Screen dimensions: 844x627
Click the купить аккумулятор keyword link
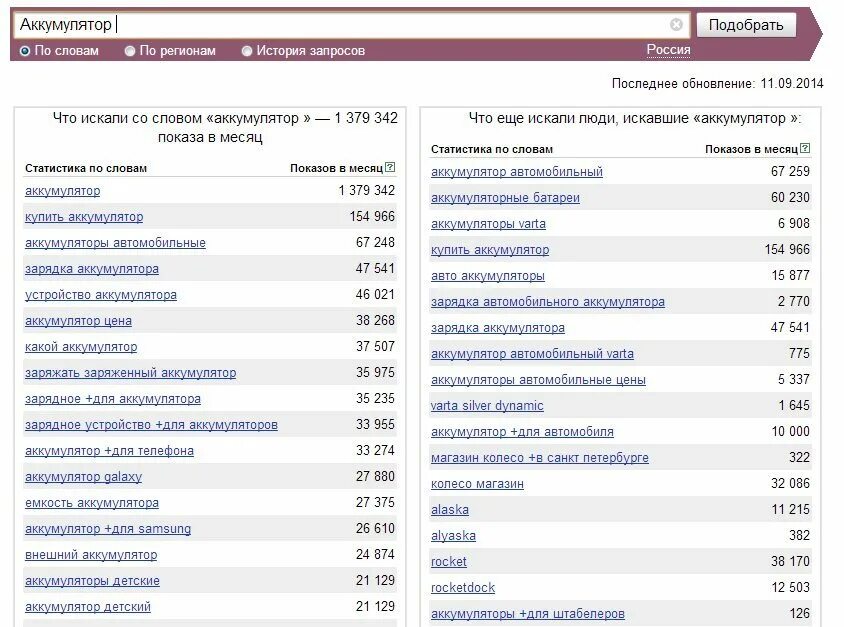[x=84, y=217]
